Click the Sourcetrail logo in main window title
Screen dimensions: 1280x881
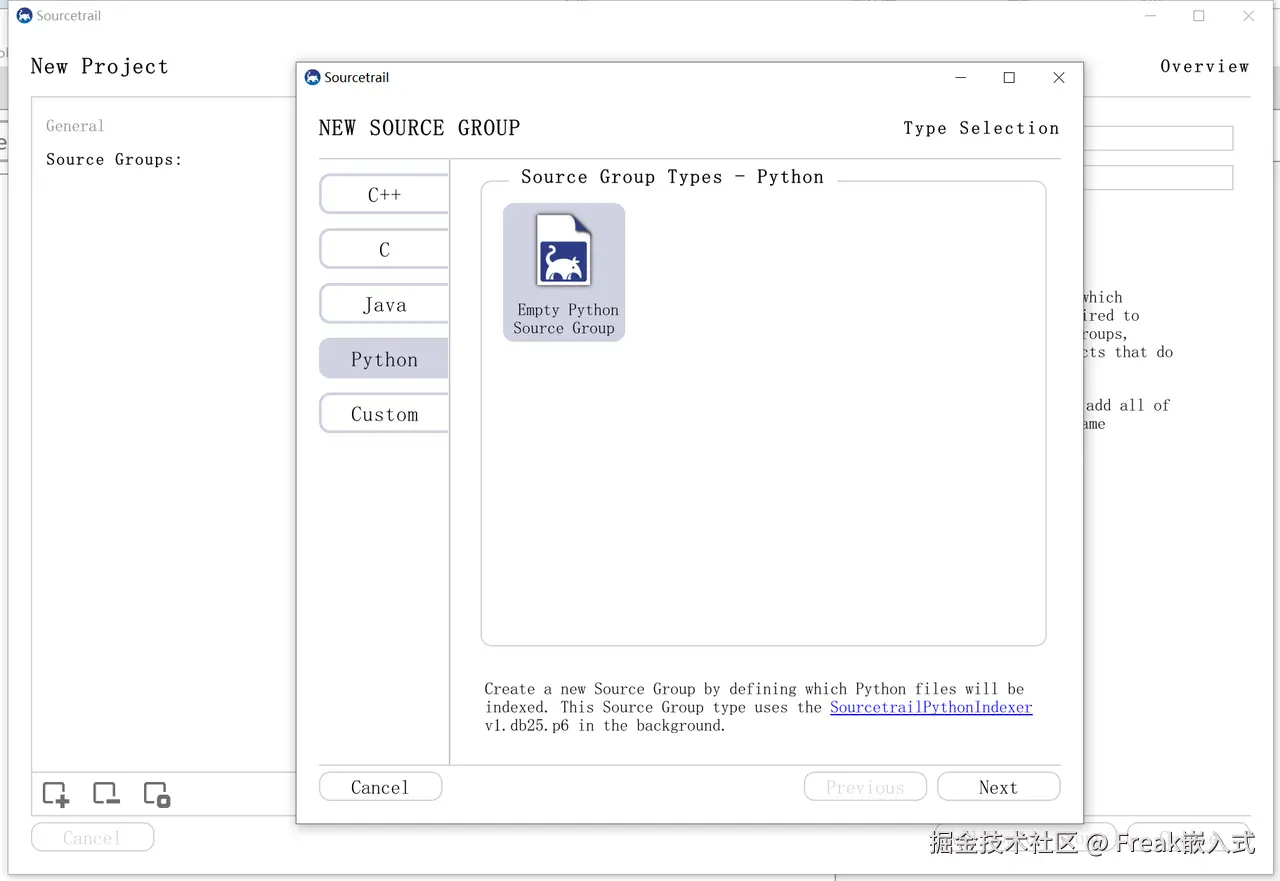(25, 15)
